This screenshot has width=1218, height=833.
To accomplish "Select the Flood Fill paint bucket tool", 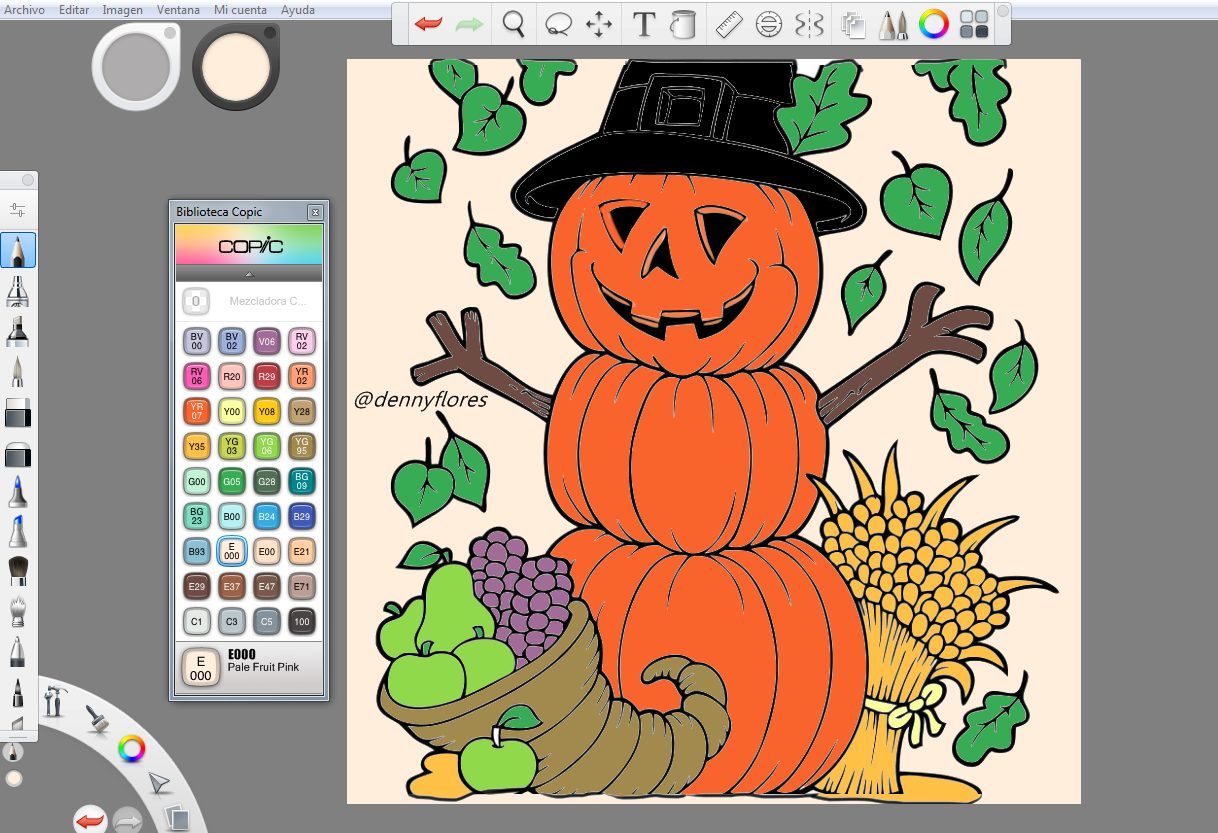I will (x=683, y=24).
